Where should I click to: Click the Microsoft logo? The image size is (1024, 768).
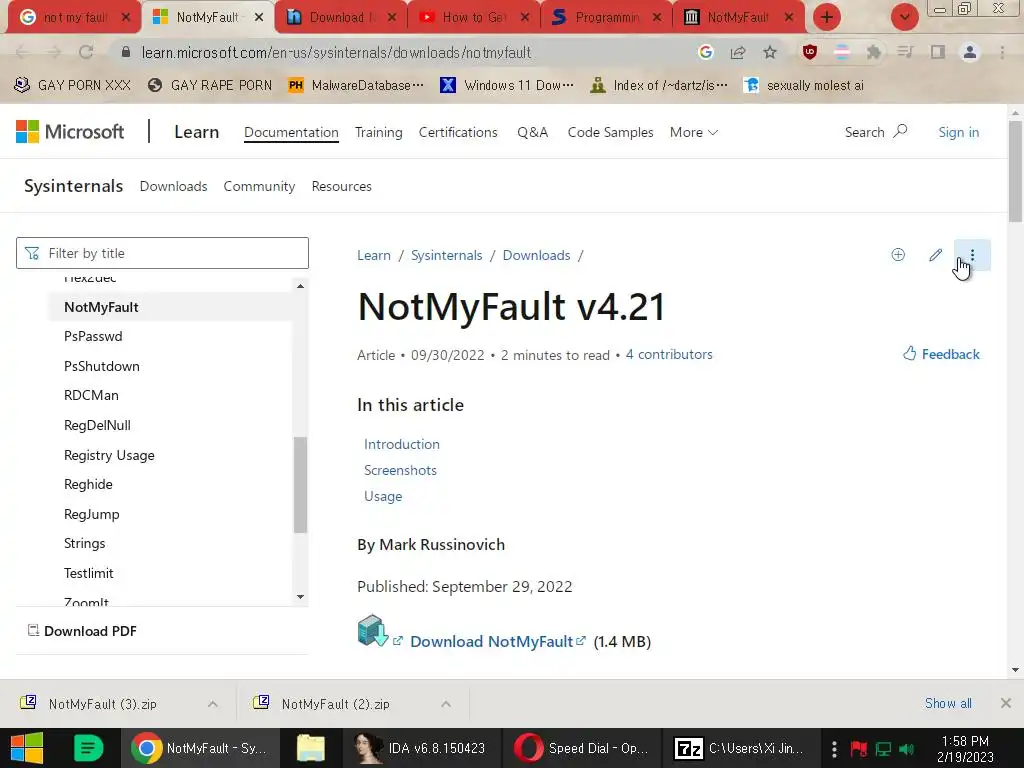pyautogui.click(x=70, y=132)
